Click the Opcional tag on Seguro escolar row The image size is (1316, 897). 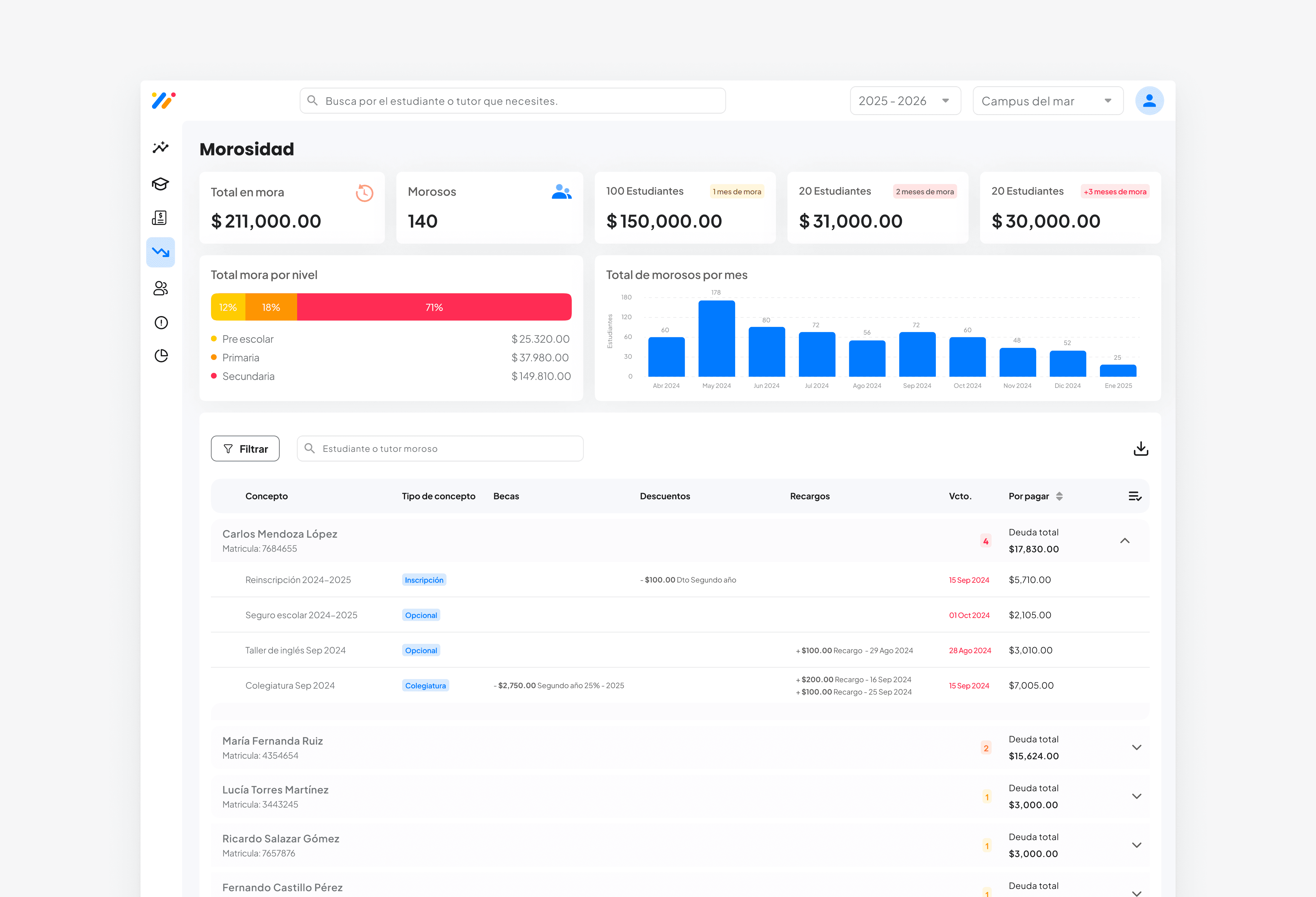coord(421,615)
